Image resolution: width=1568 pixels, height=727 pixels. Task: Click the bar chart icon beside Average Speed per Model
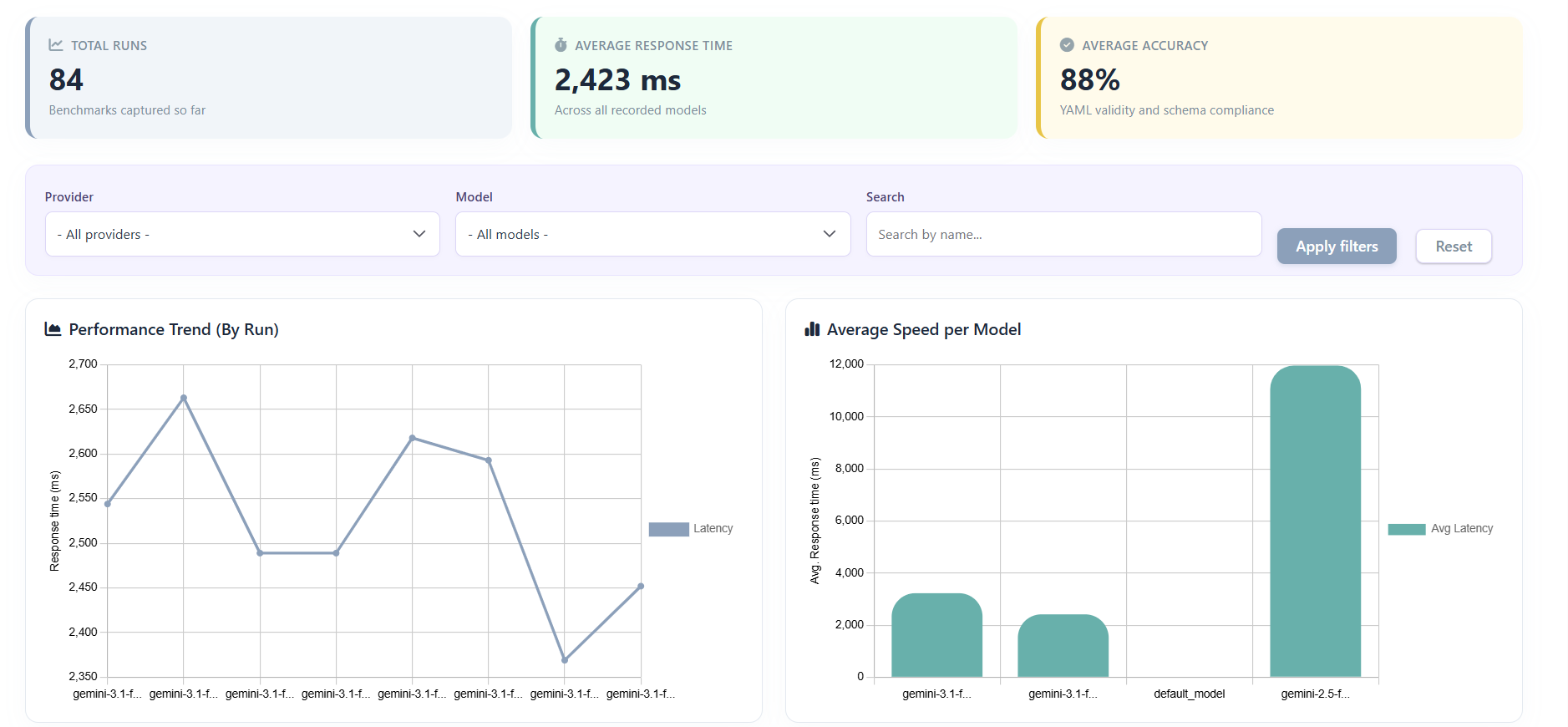(812, 329)
